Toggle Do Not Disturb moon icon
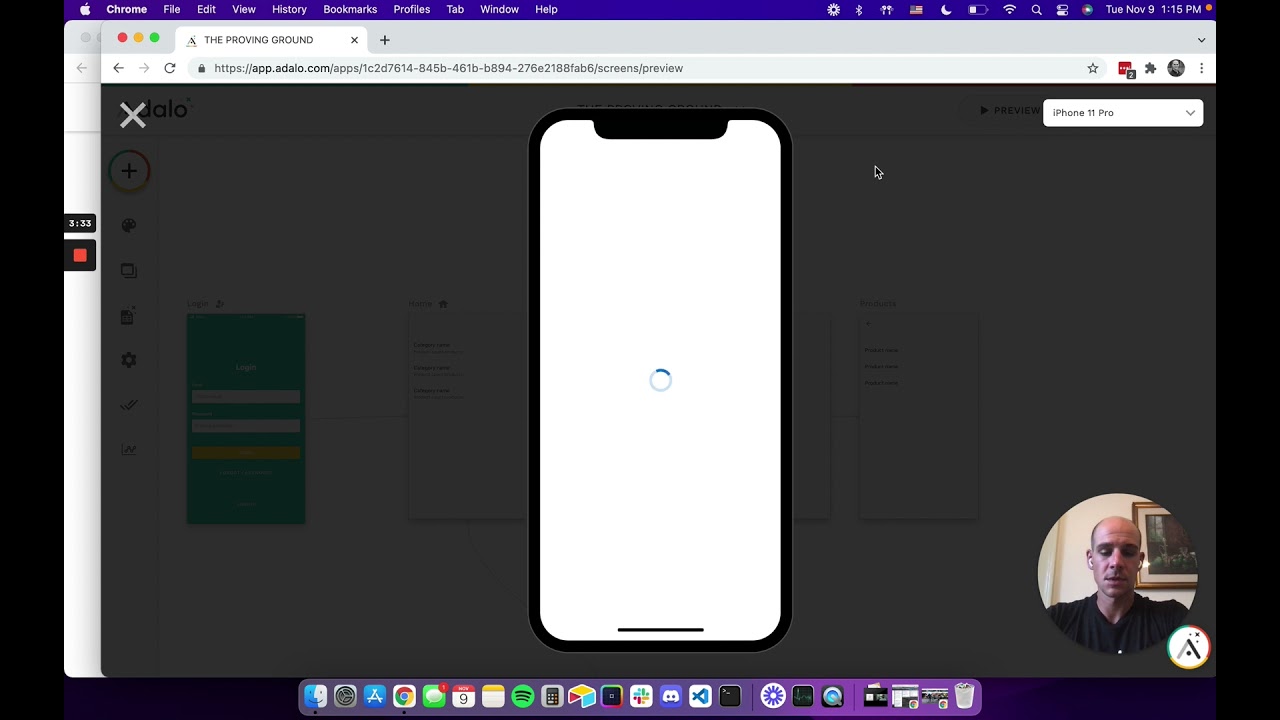This screenshot has width=1280, height=720. pyautogui.click(x=946, y=9)
